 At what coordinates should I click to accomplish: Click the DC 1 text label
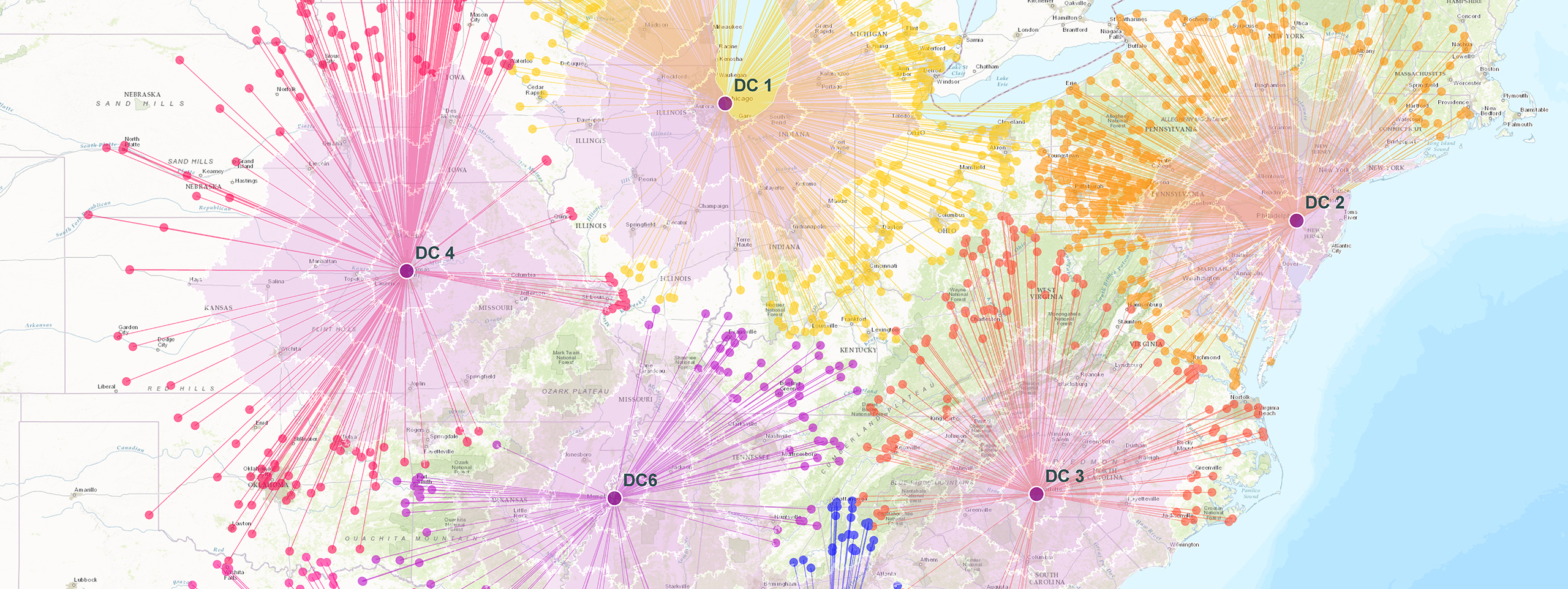753,86
